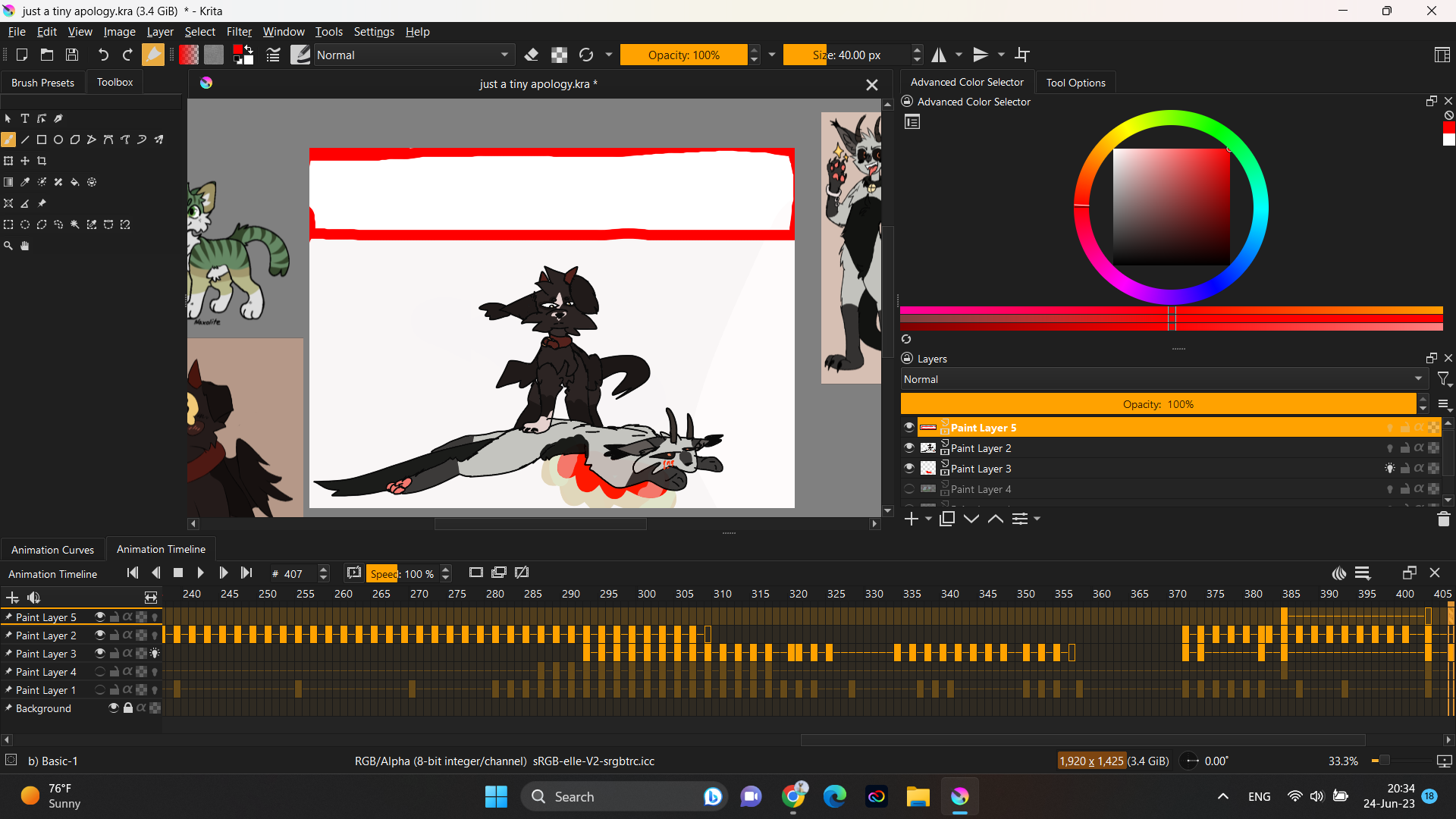Switch to Tool Options tab
1456x819 pixels.
[x=1075, y=83]
